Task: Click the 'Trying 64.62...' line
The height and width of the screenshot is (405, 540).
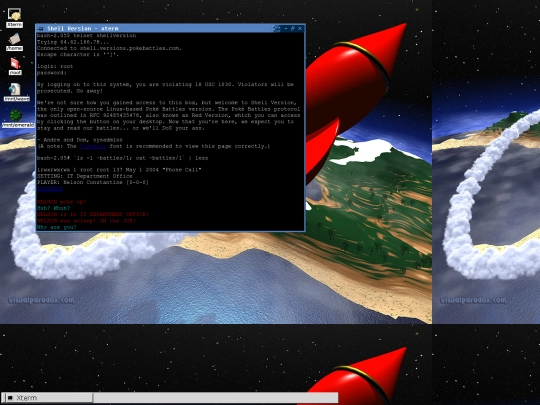Action: click(73, 42)
